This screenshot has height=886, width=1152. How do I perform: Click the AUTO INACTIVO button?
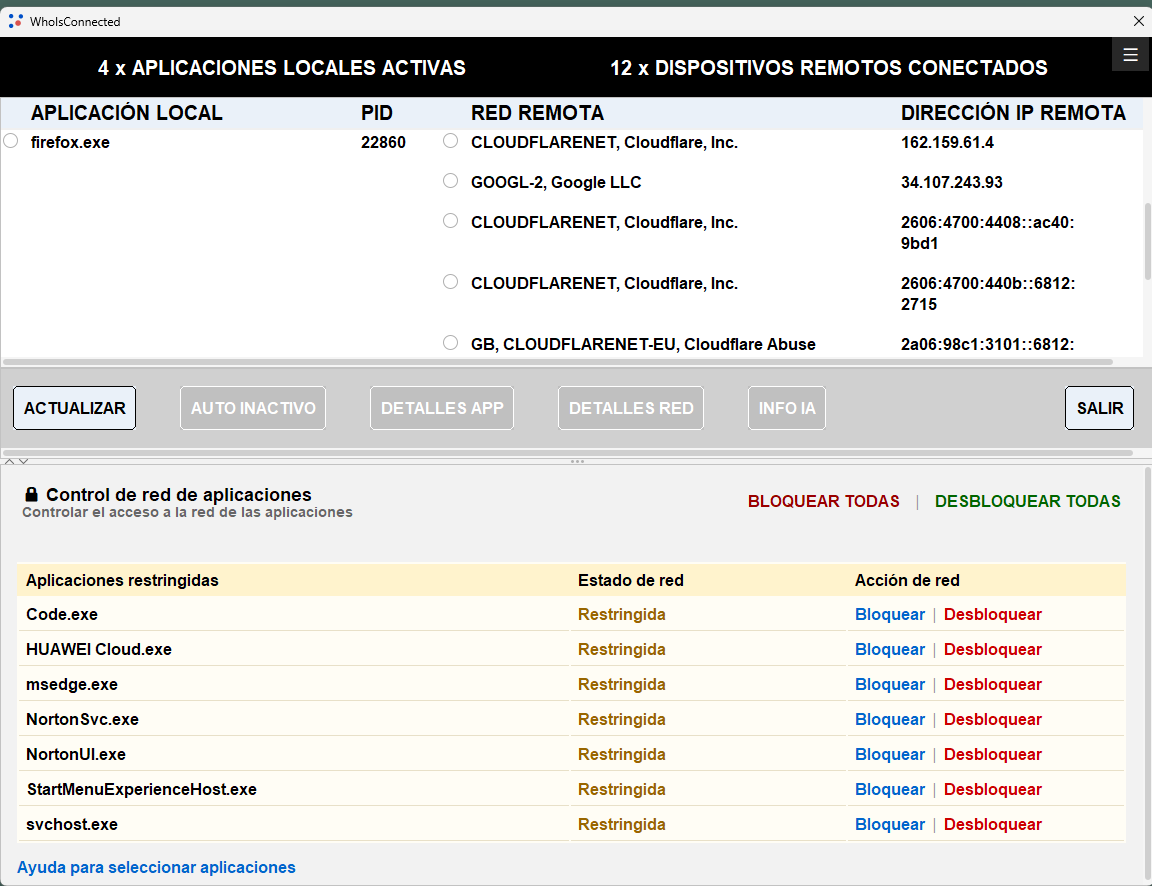(253, 408)
